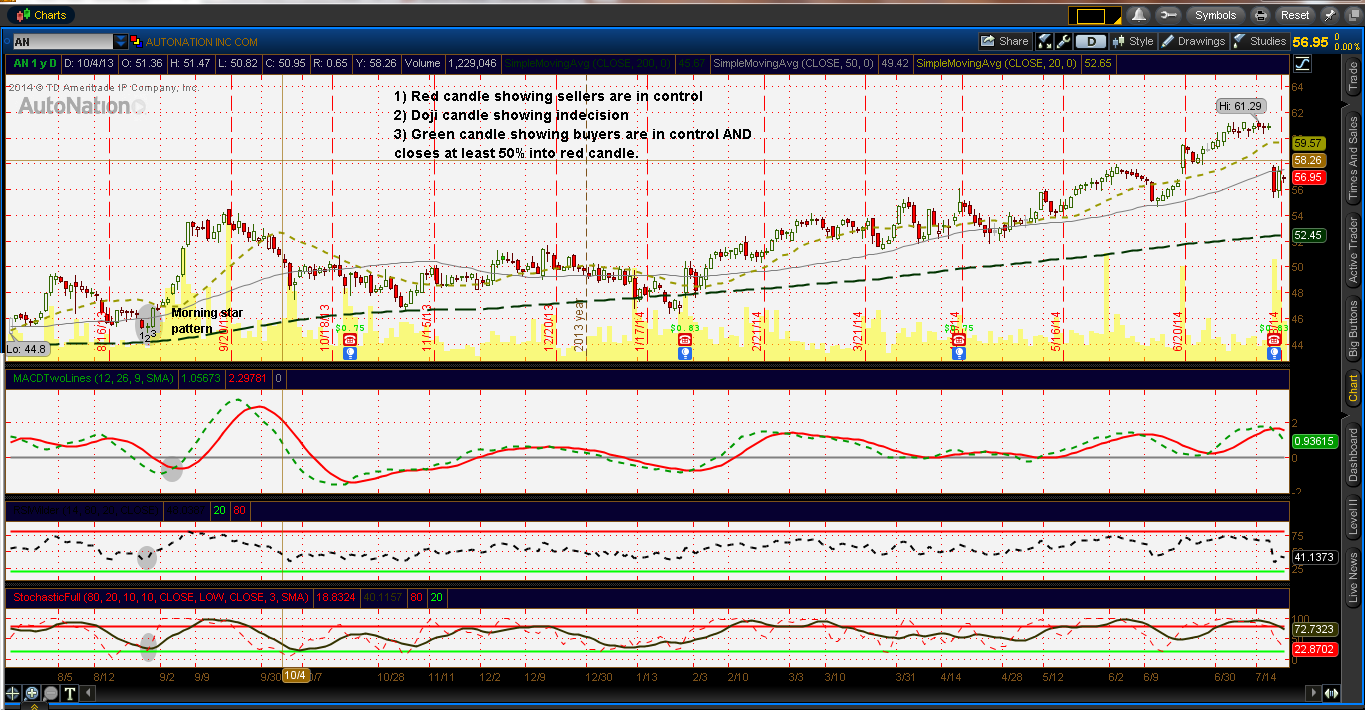Open the alerts bell icon
This screenshot has width=1365, height=710.
click(1138, 16)
